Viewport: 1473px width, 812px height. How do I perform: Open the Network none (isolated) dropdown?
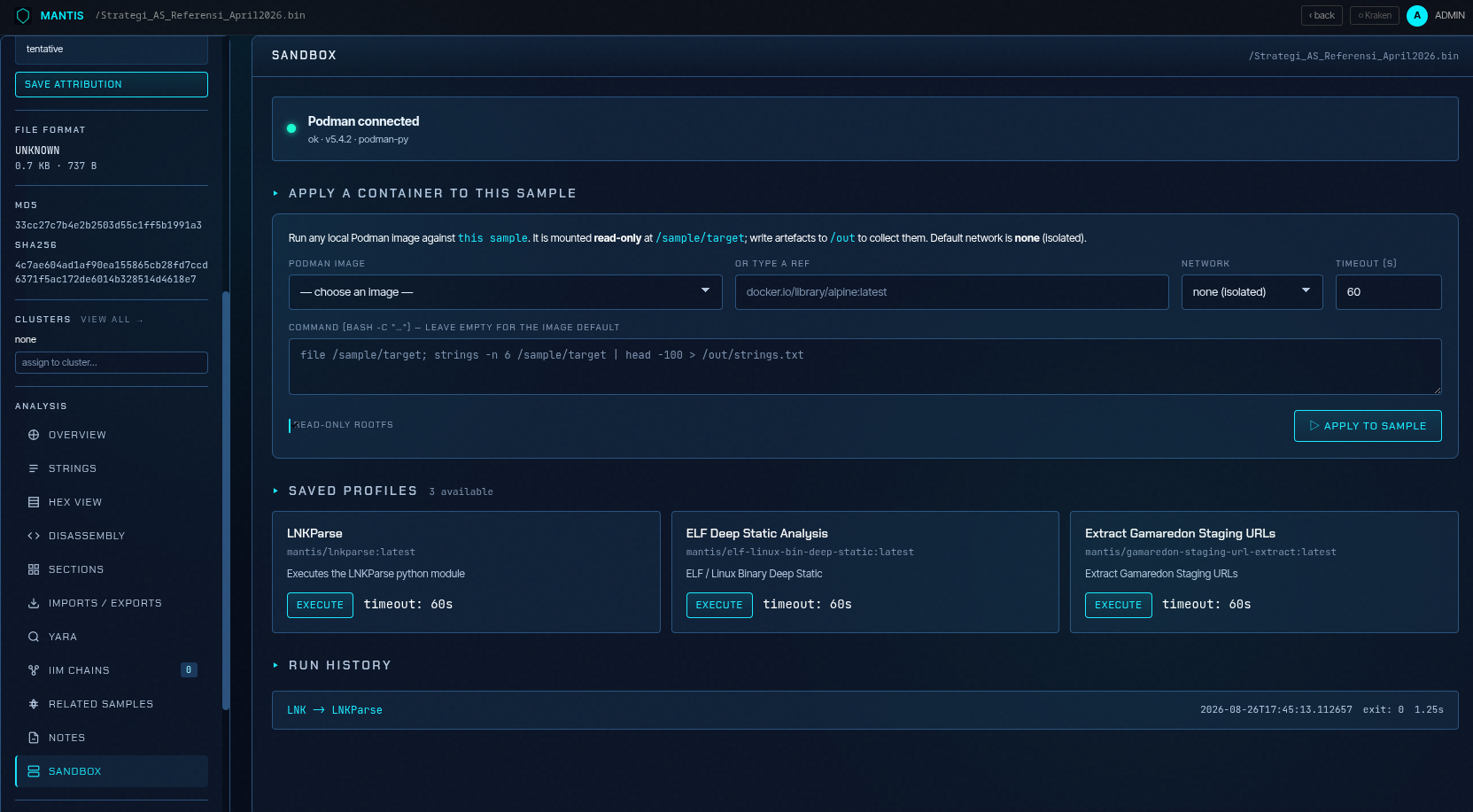(1252, 292)
